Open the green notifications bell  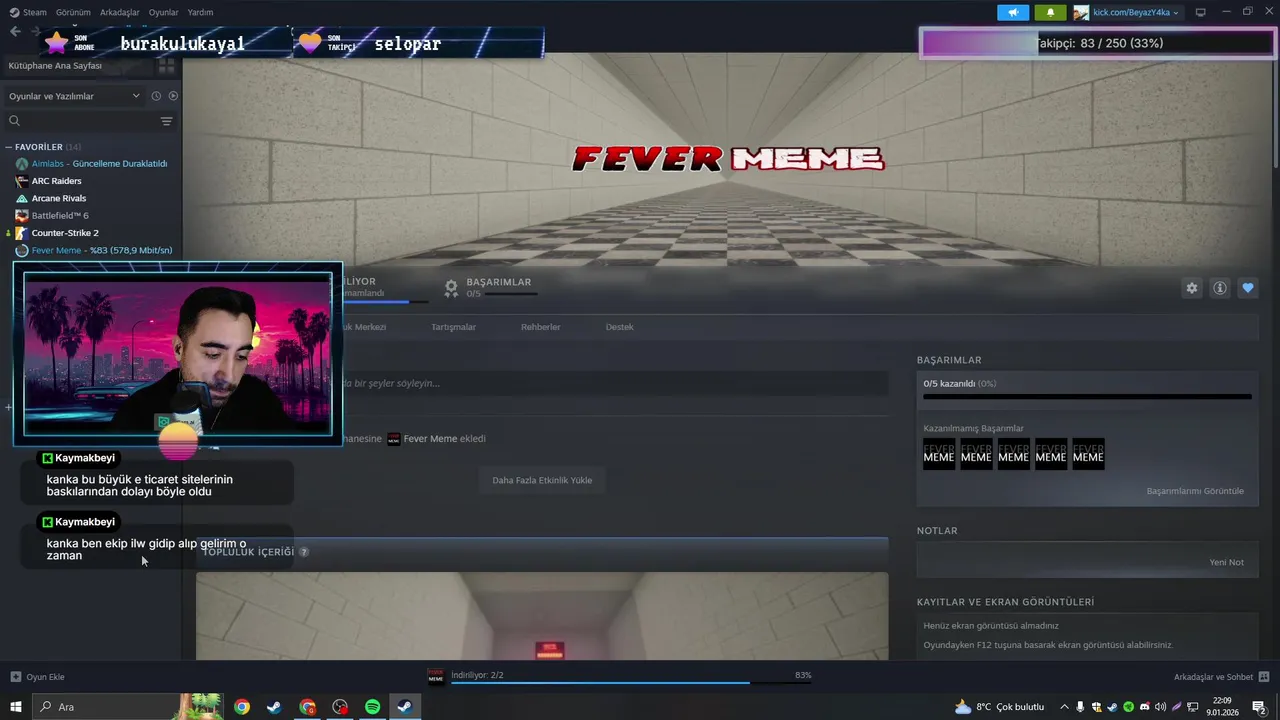[x=1050, y=12]
